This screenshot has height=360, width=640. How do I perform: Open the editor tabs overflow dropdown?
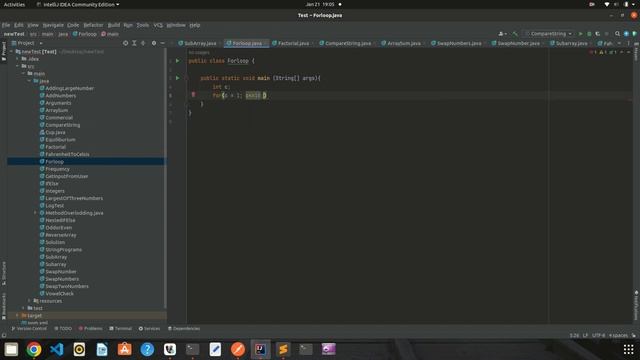pos(619,43)
